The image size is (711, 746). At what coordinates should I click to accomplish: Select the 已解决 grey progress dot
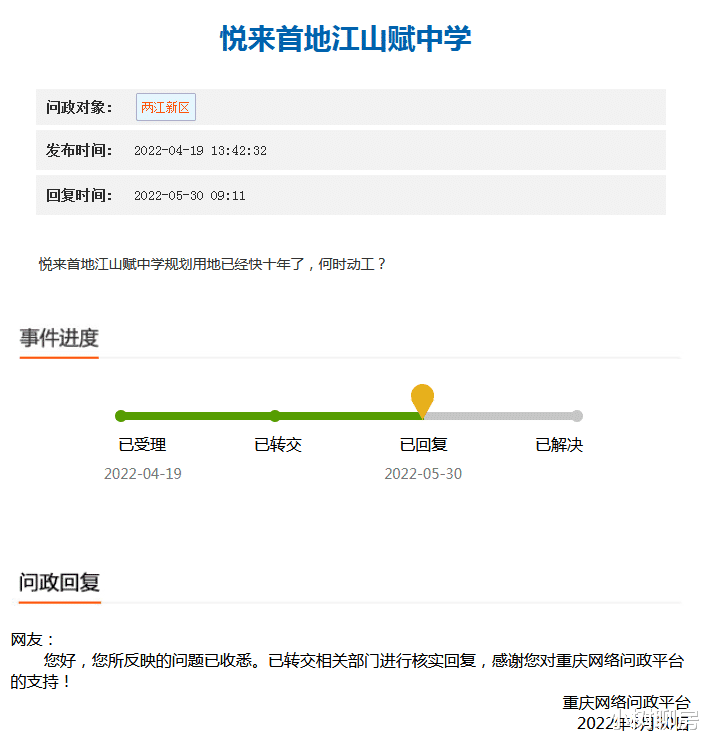click(577, 416)
